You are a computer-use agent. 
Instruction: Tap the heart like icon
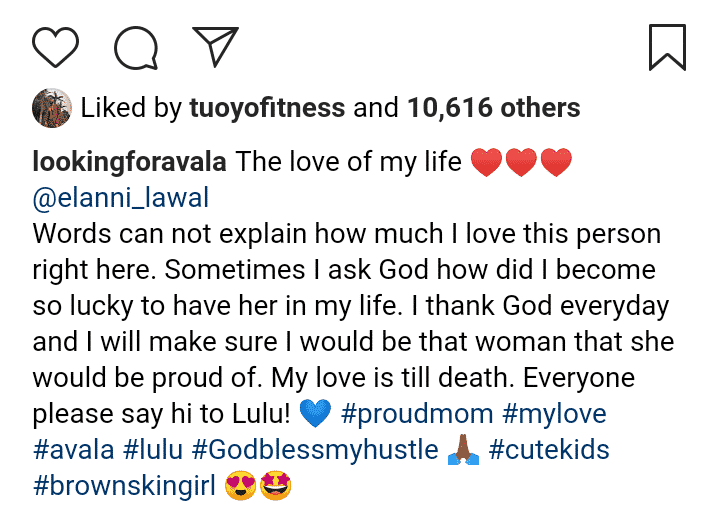[x=56, y=46]
